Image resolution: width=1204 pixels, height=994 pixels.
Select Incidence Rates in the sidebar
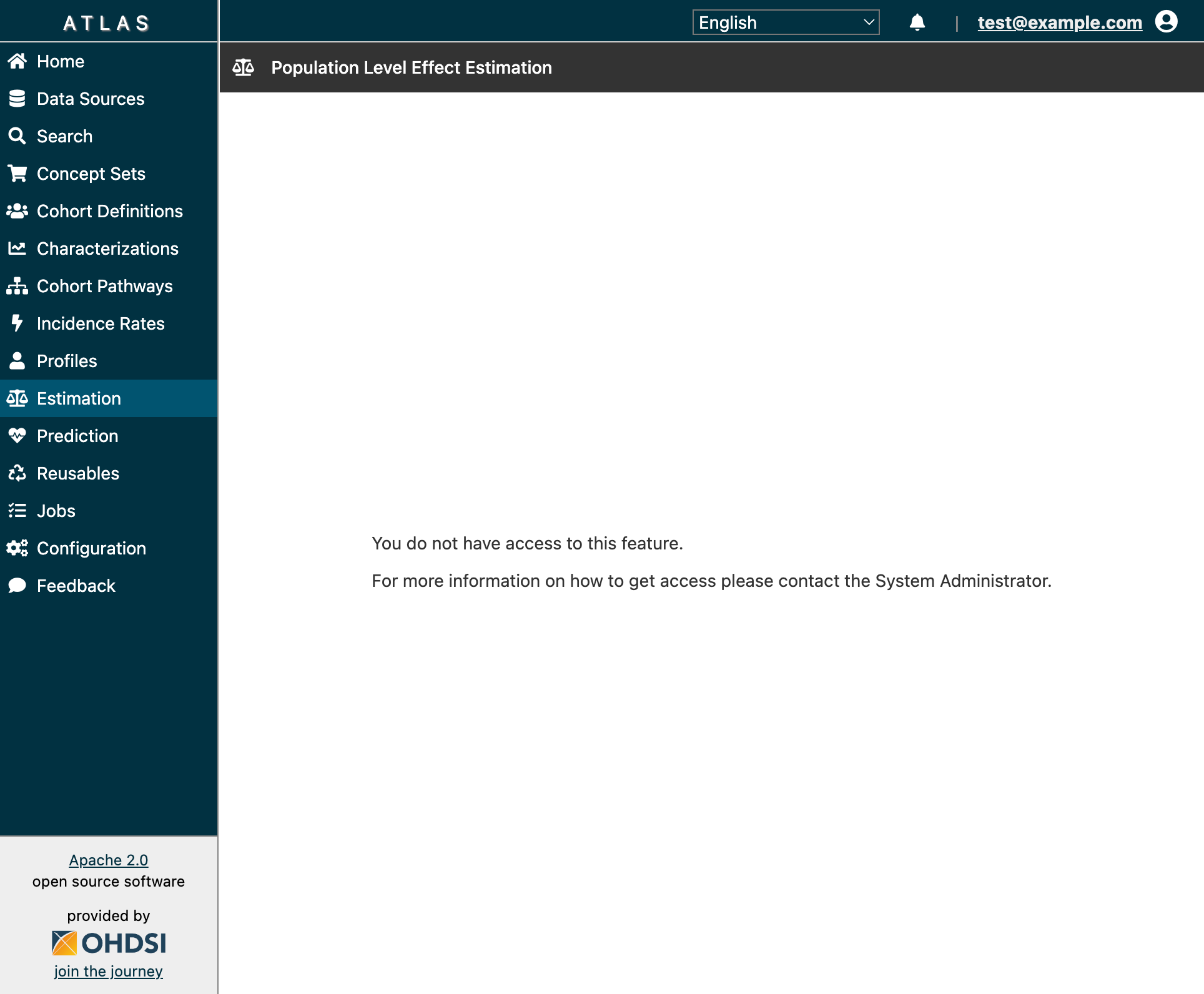[100, 323]
